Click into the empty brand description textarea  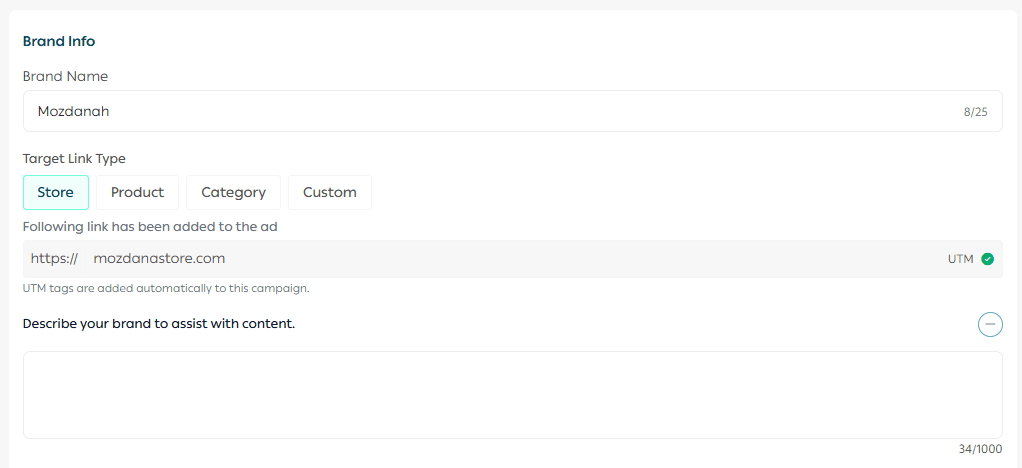pyautogui.click(x=512, y=394)
